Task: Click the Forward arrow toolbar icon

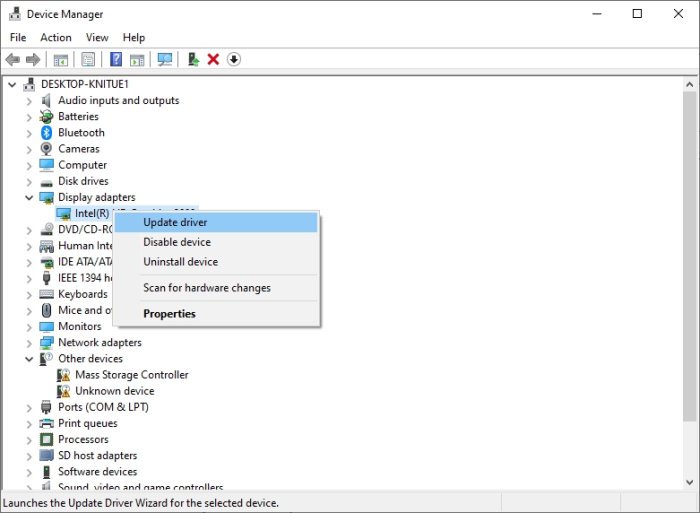Action: tap(33, 59)
